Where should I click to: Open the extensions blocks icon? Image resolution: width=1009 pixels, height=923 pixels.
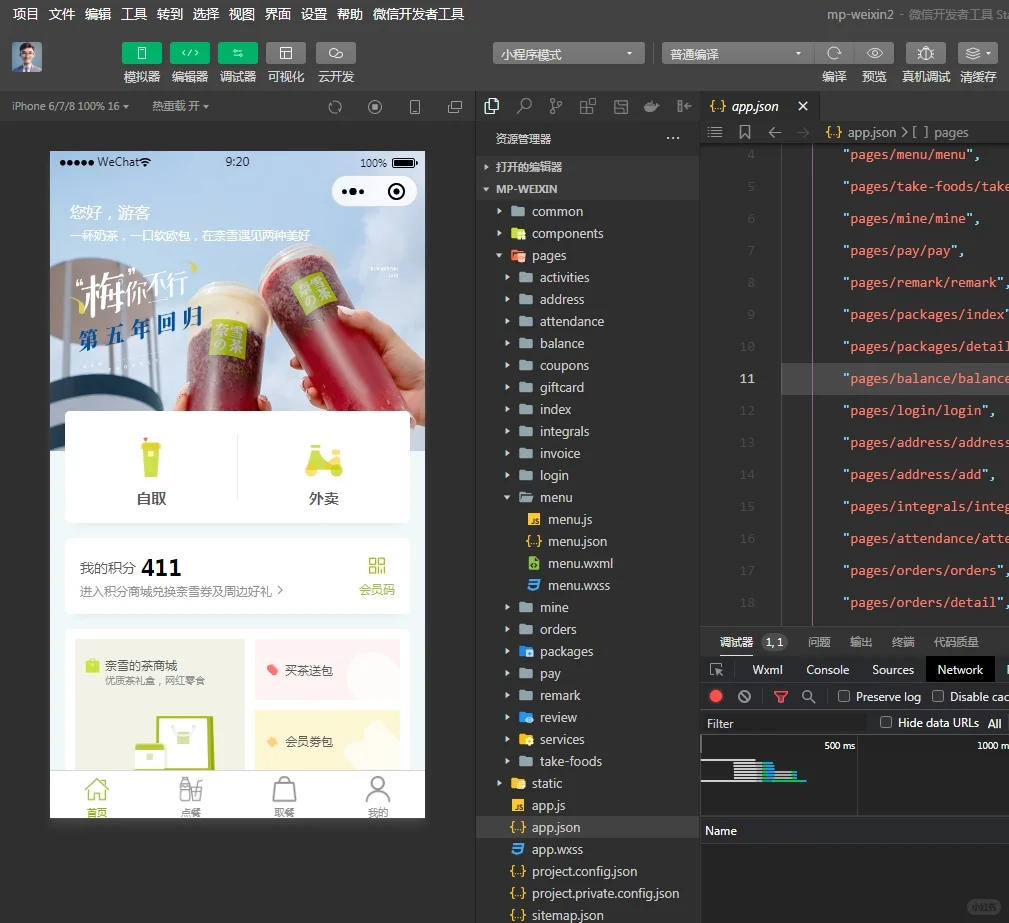(588, 106)
